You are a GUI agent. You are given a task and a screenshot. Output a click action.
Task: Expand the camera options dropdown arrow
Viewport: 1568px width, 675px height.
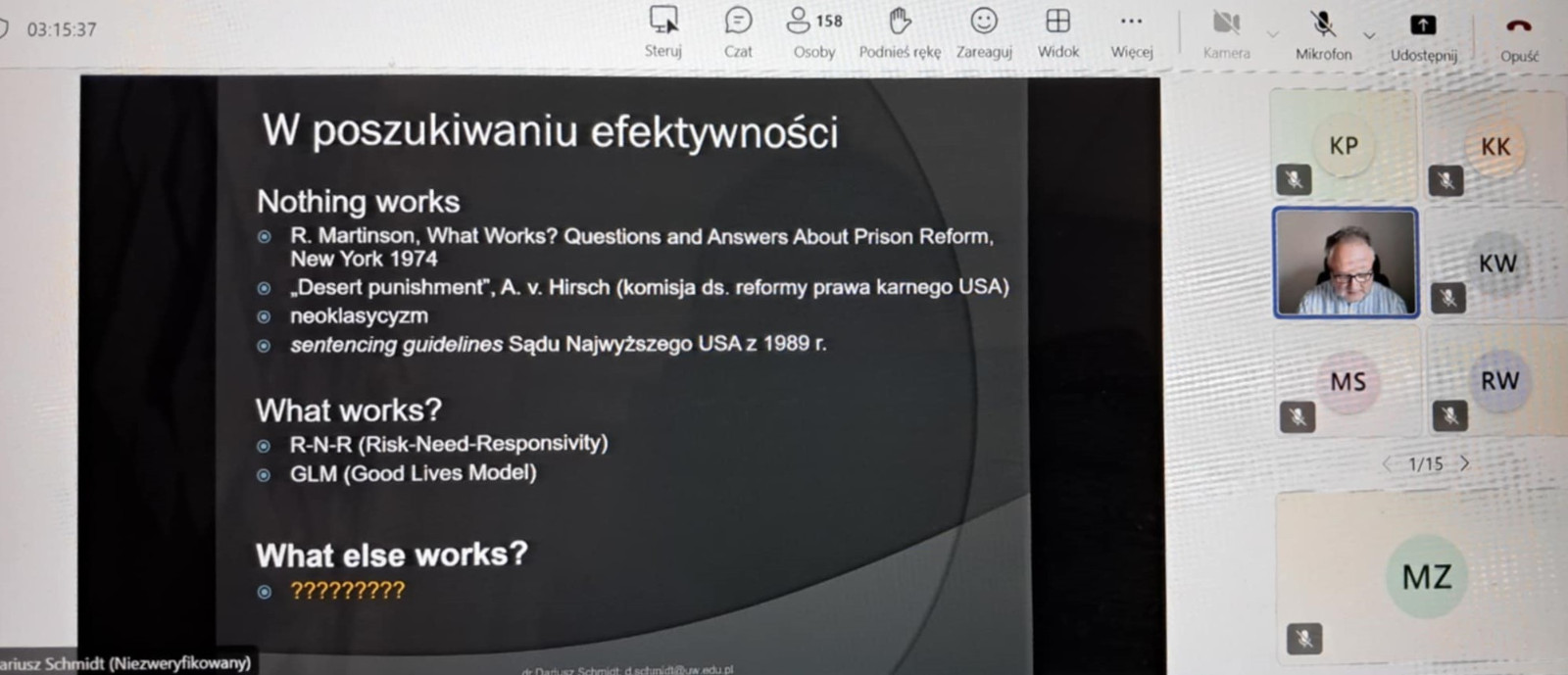coord(1272,34)
